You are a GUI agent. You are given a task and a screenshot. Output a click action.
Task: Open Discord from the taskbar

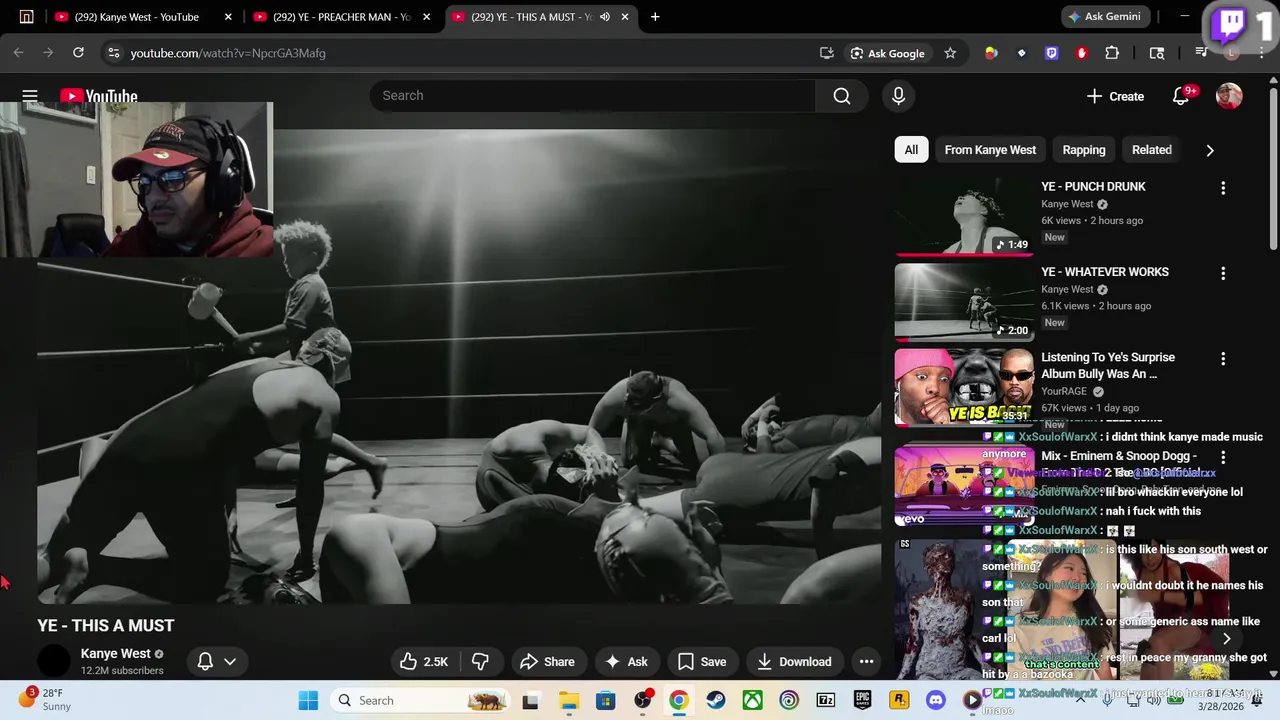pyautogui.click(x=935, y=700)
